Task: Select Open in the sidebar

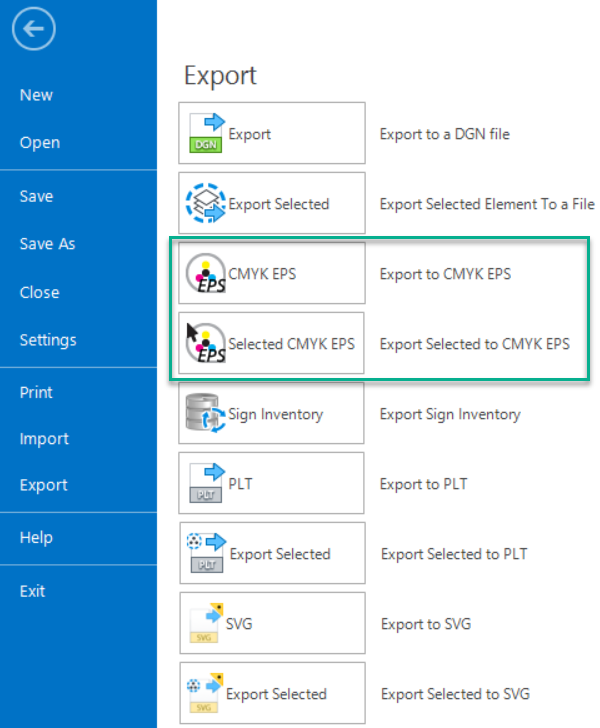Action: [x=39, y=143]
